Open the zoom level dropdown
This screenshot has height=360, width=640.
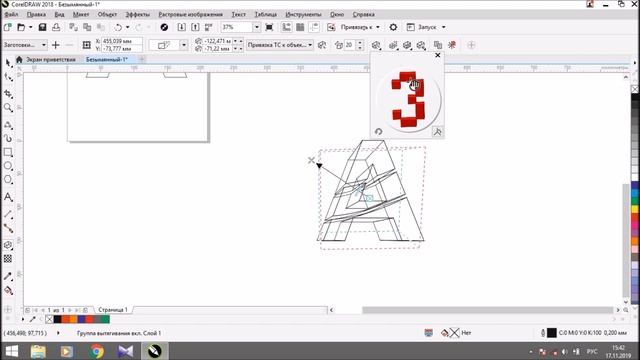pyautogui.click(x=257, y=27)
